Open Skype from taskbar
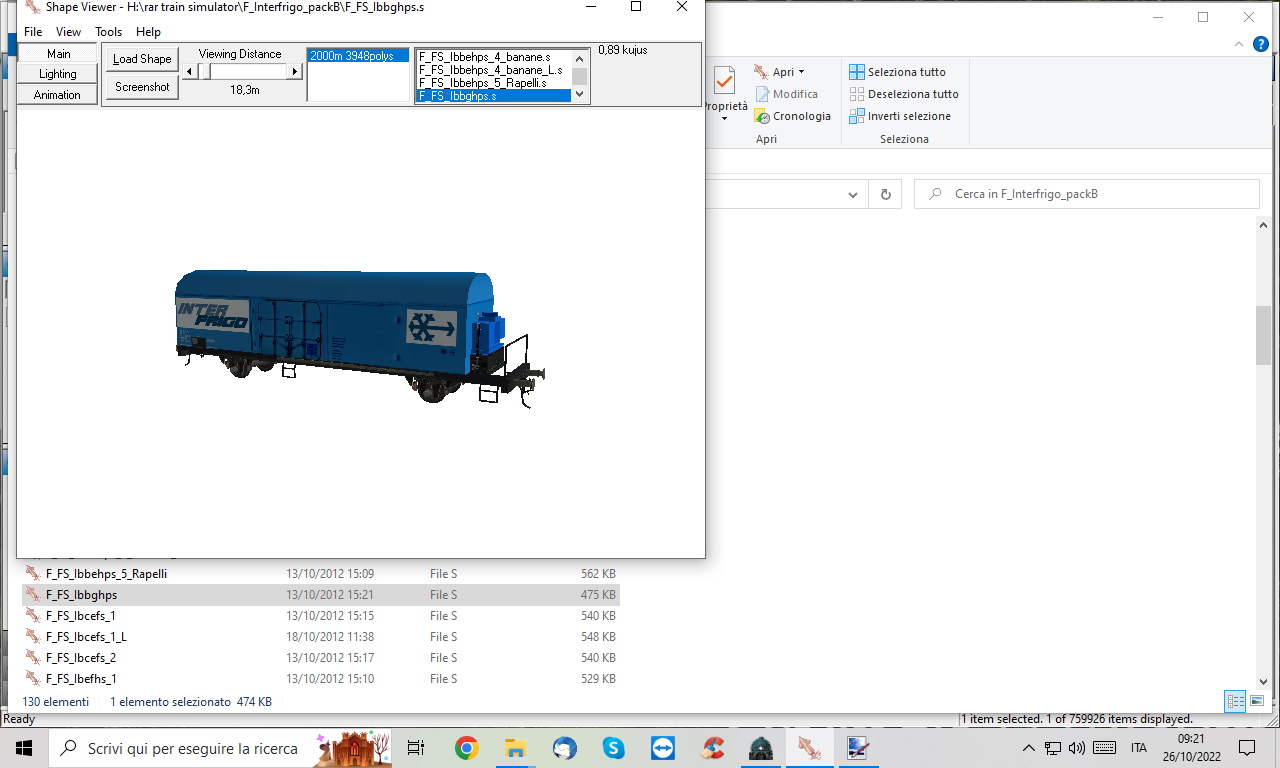 613,748
